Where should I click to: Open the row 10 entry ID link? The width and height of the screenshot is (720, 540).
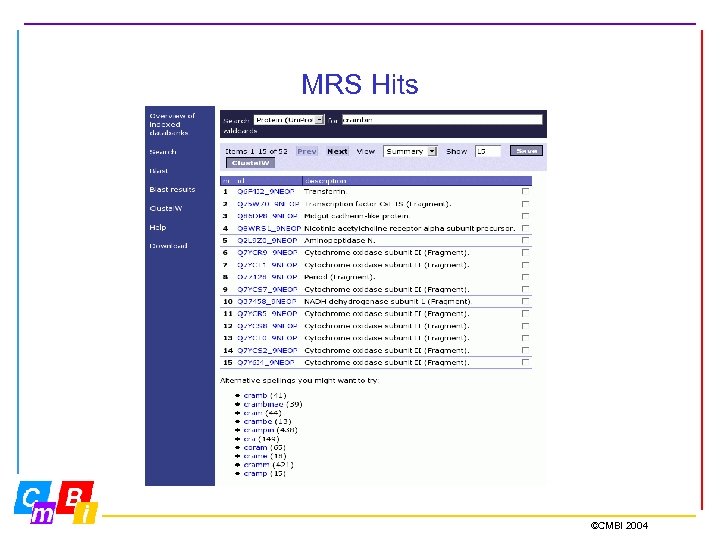pyautogui.click(x=266, y=302)
